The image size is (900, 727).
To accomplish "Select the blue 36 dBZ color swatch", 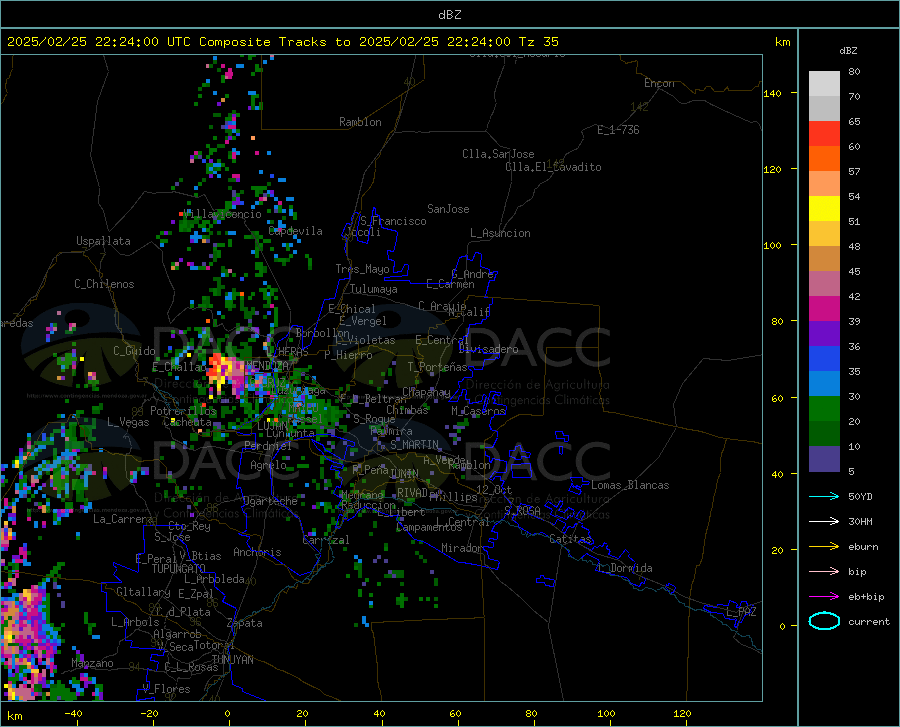I will coord(824,359).
